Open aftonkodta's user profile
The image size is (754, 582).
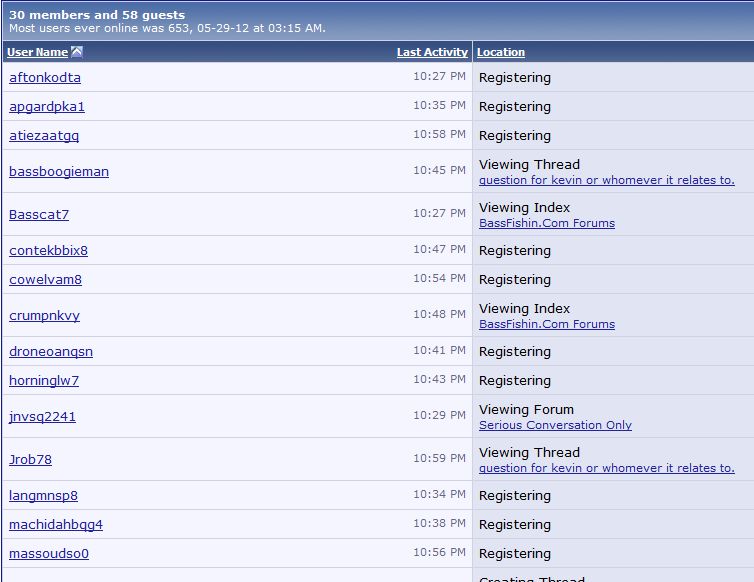click(x=45, y=78)
